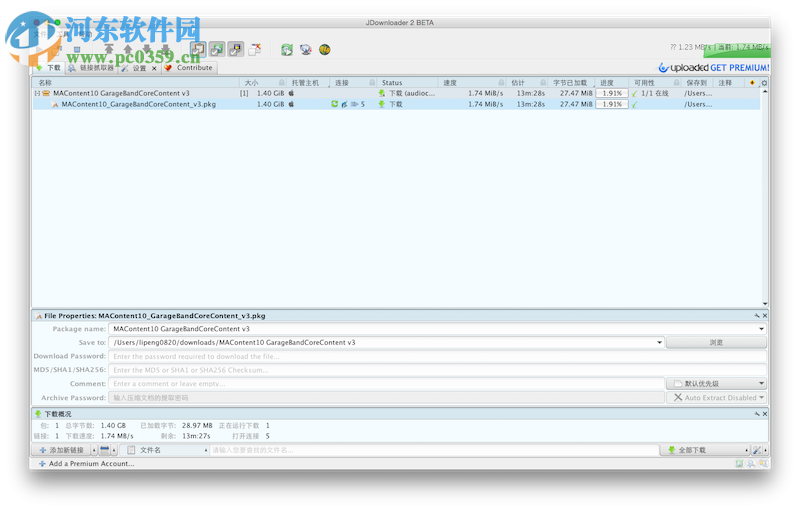Click the 浏览 browse button
This screenshot has height=511, width=800.
coord(716,342)
